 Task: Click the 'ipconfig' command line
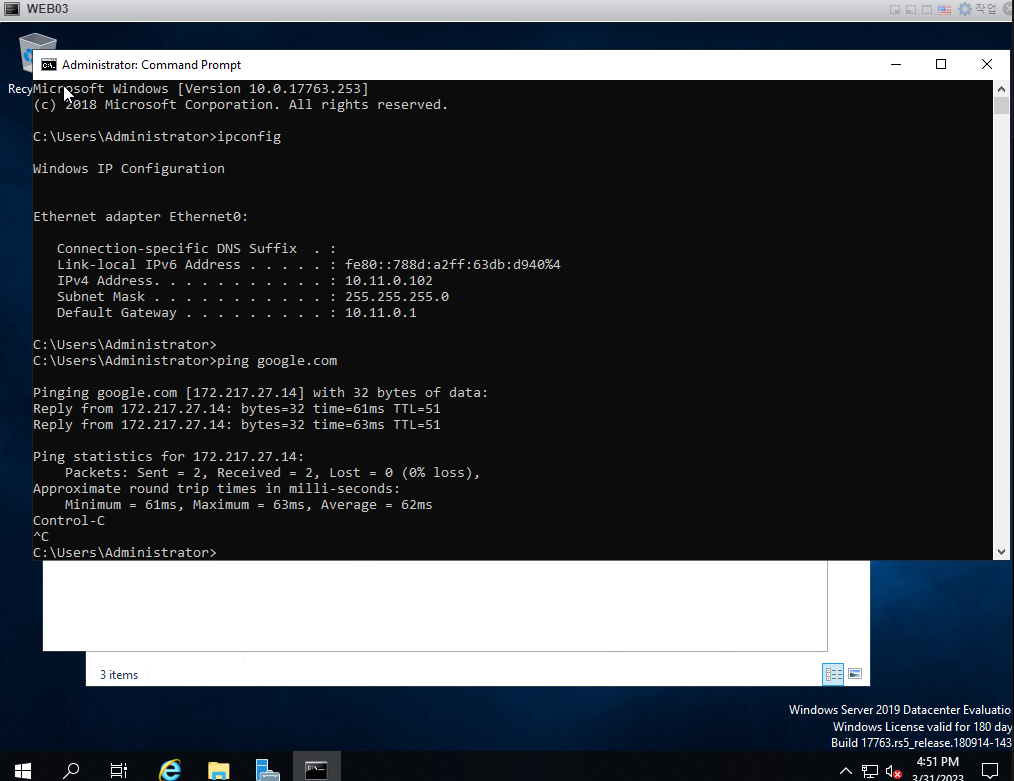tap(157, 137)
